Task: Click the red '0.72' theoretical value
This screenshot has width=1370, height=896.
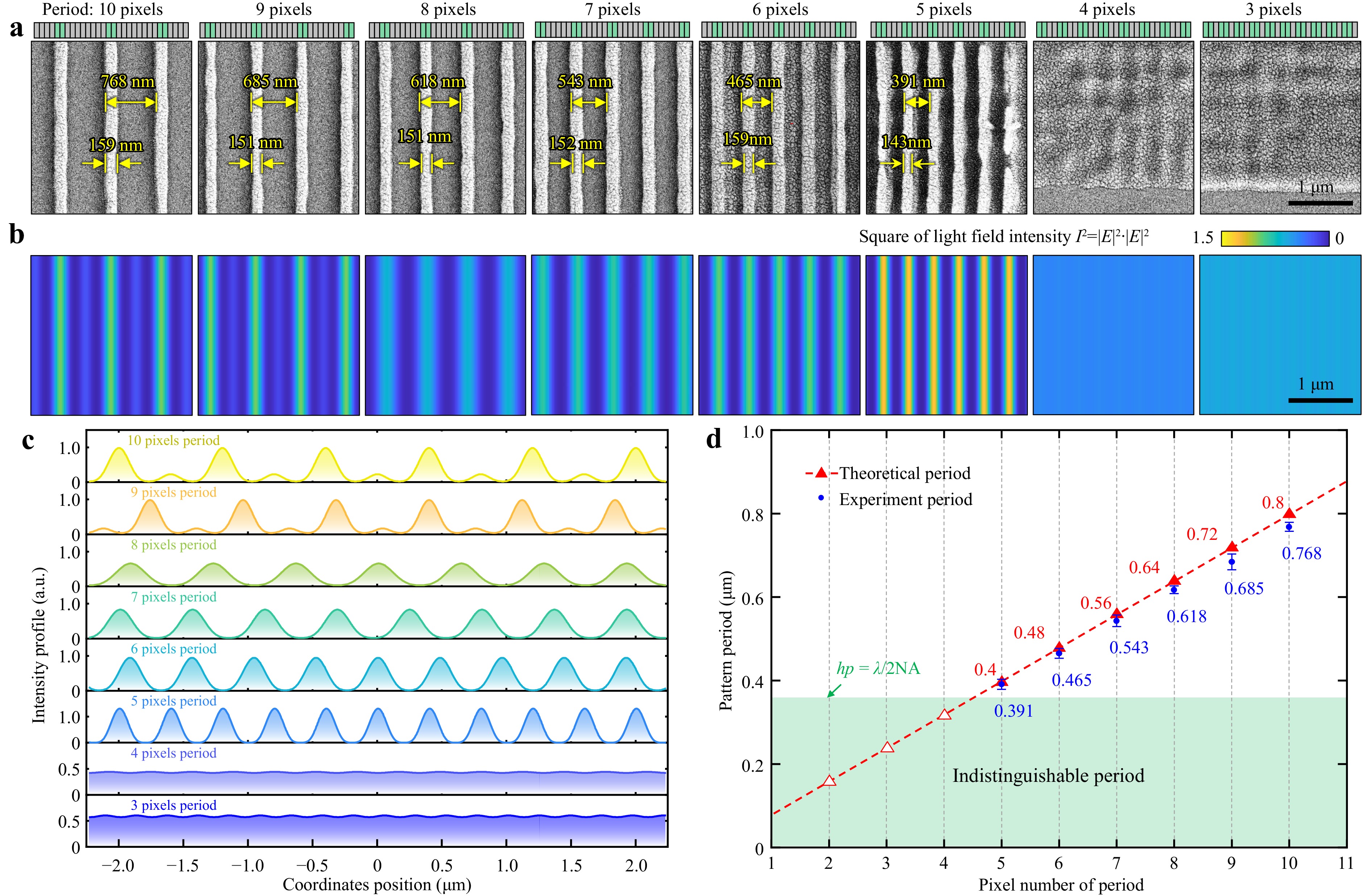Action: (x=1202, y=534)
